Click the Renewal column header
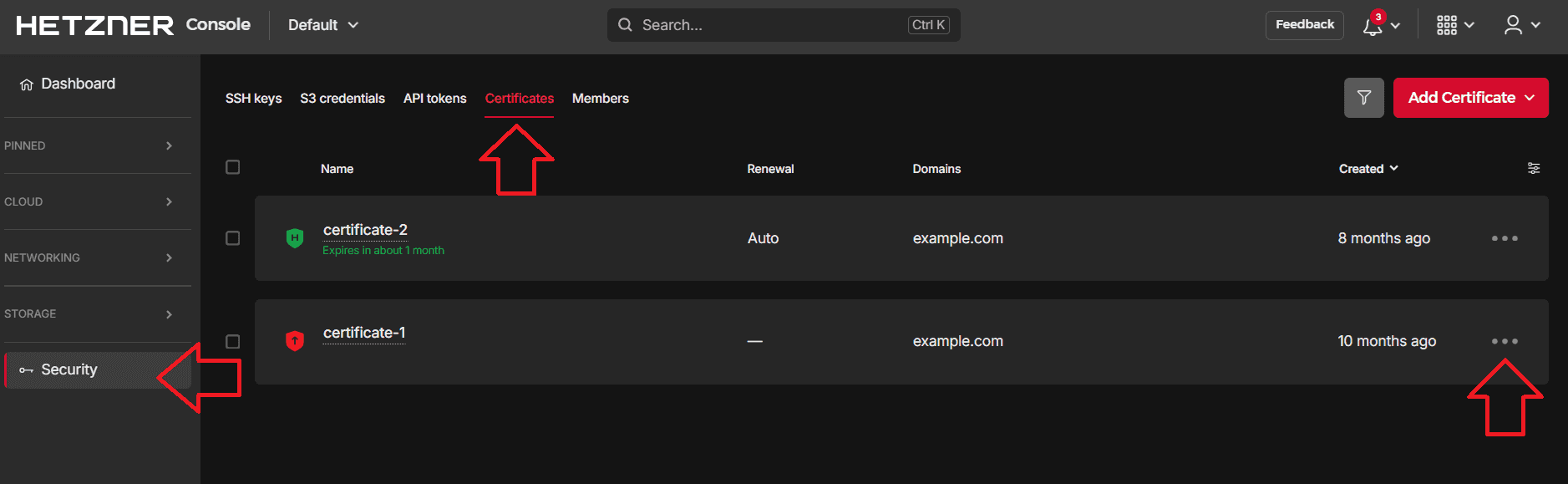 770,169
